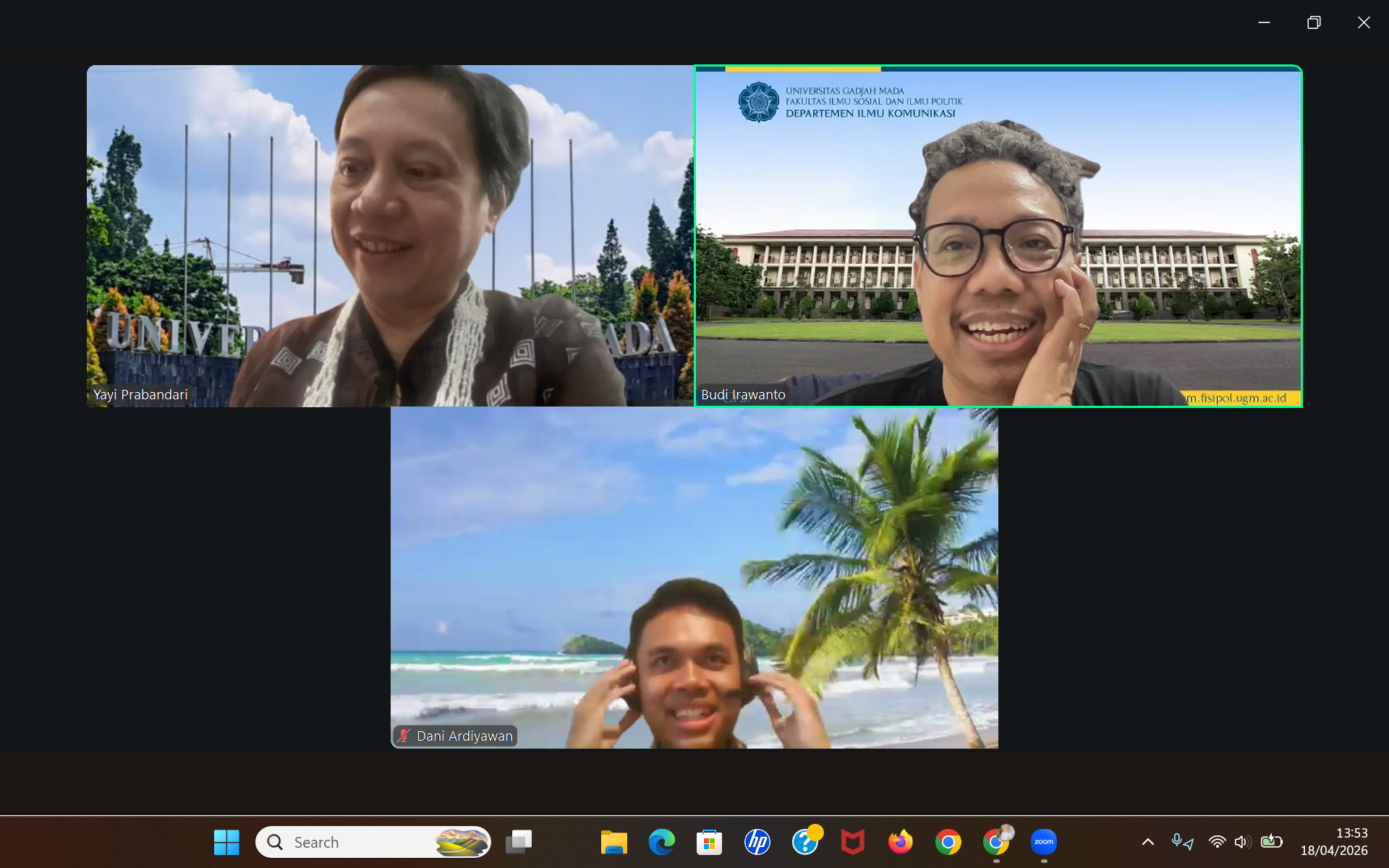Toggle the volume speaker in system tray

pyautogui.click(x=1241, y=842)
